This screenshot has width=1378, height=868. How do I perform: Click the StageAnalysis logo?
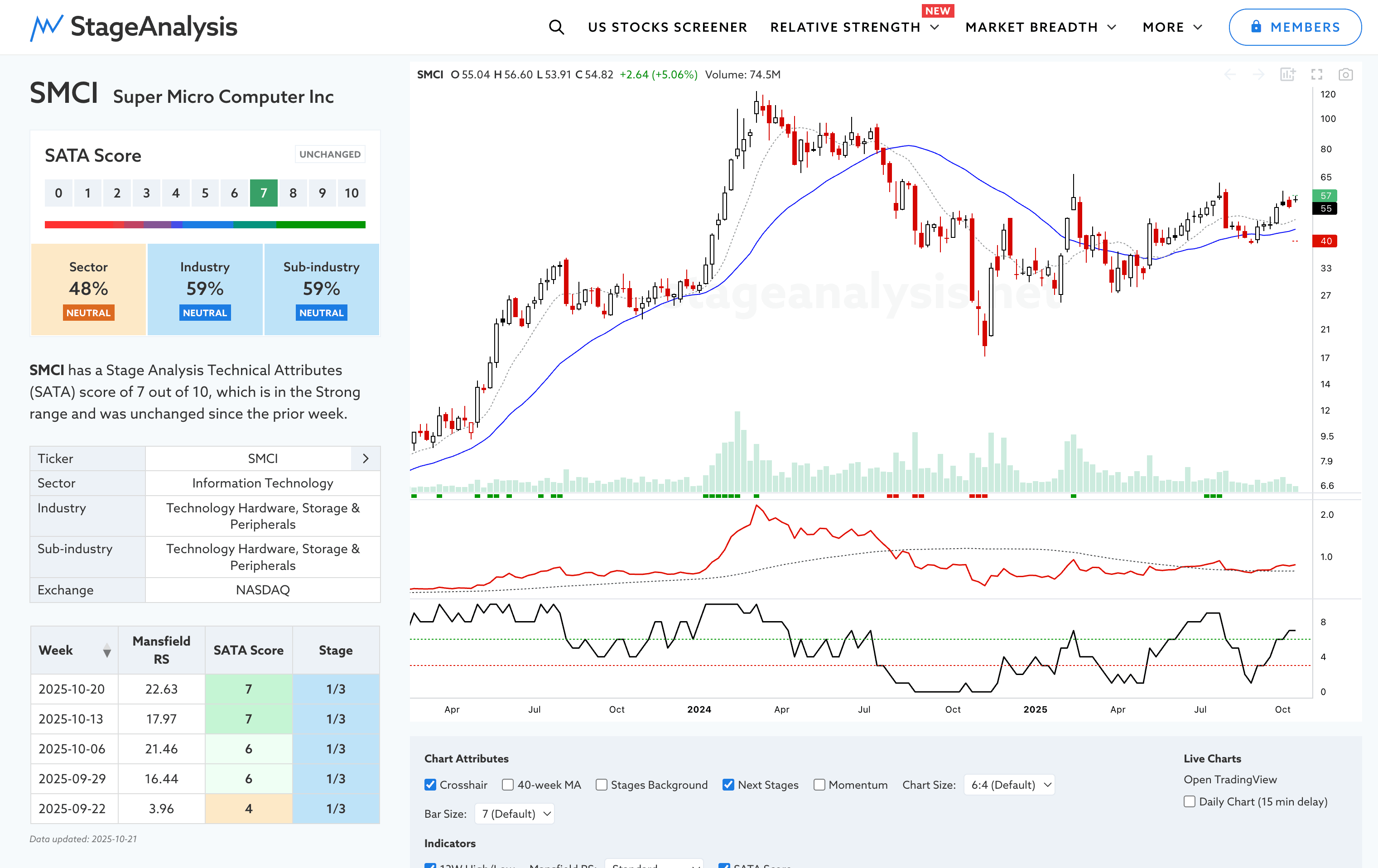coord(134,27)
